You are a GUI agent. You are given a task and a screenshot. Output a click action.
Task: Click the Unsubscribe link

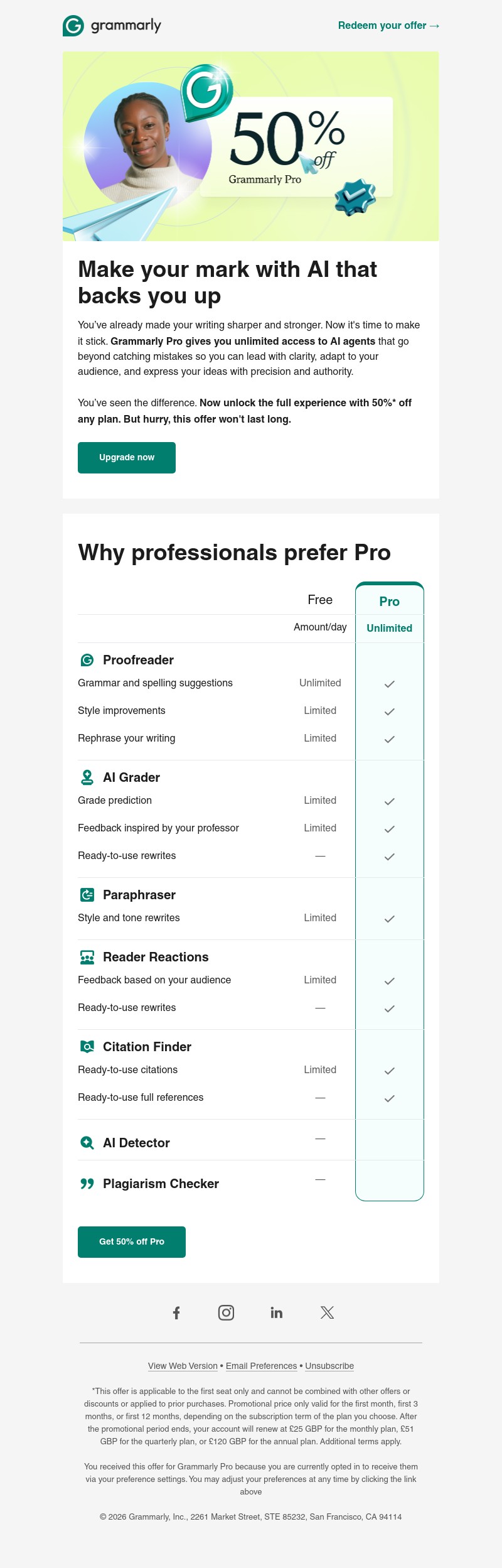[x=329, y=1366]
